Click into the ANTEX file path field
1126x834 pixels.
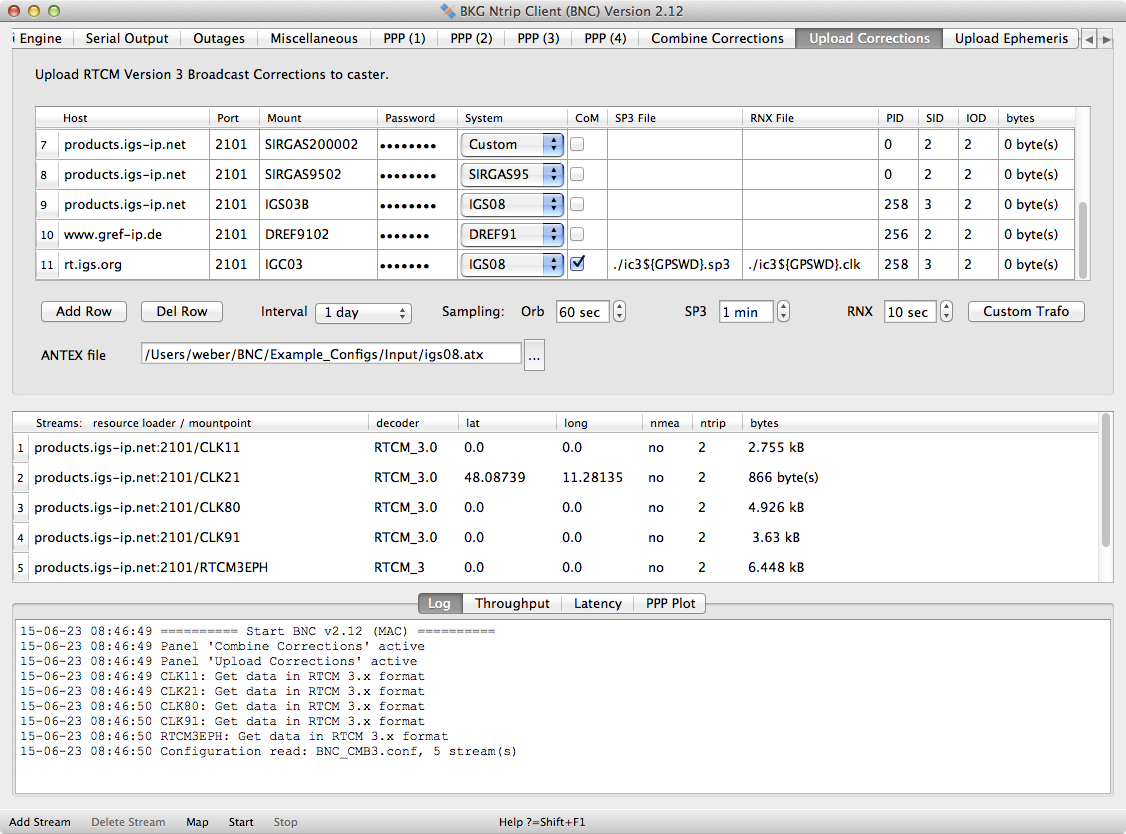331,354
